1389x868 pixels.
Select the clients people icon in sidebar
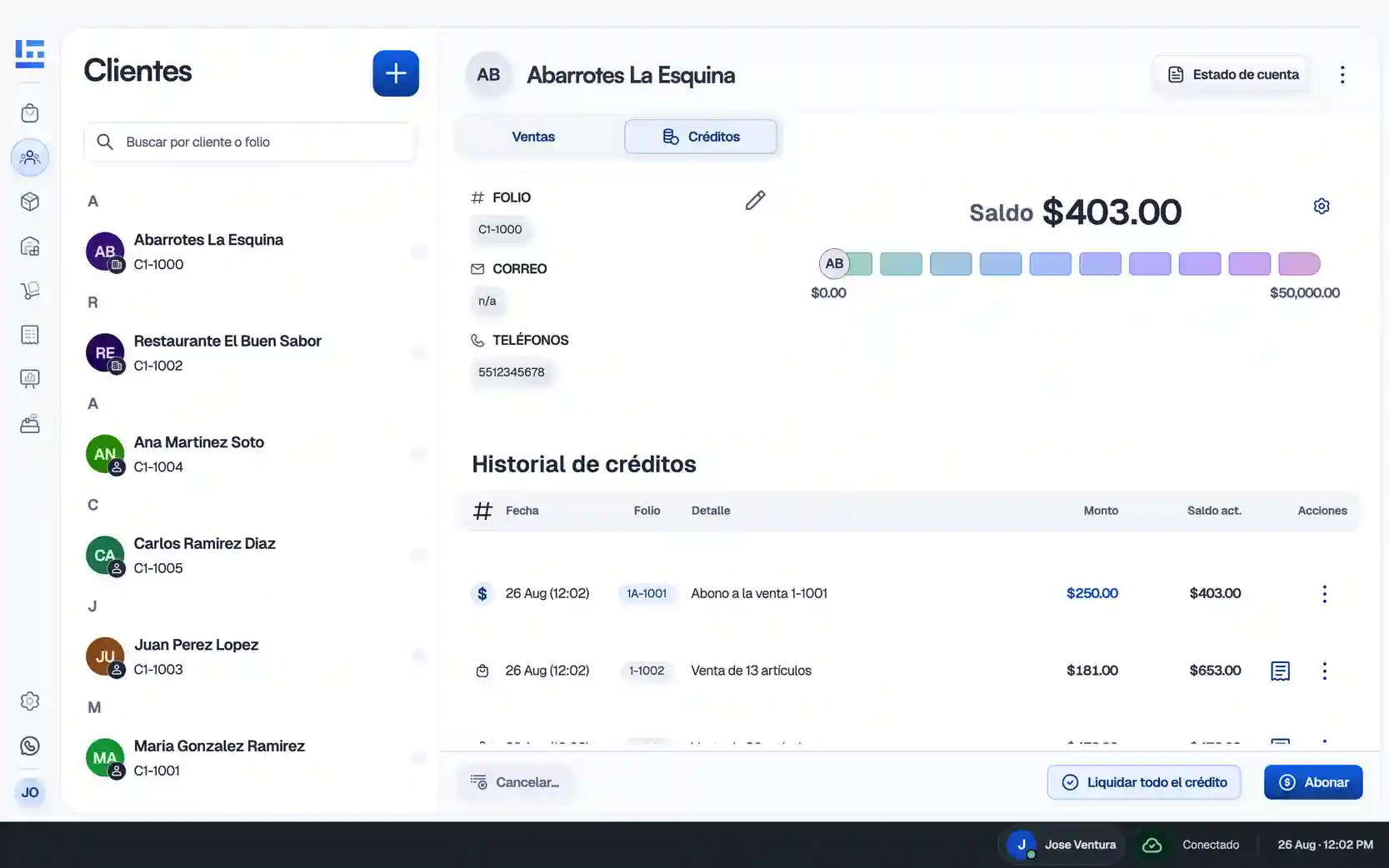(x=30, y=157)
